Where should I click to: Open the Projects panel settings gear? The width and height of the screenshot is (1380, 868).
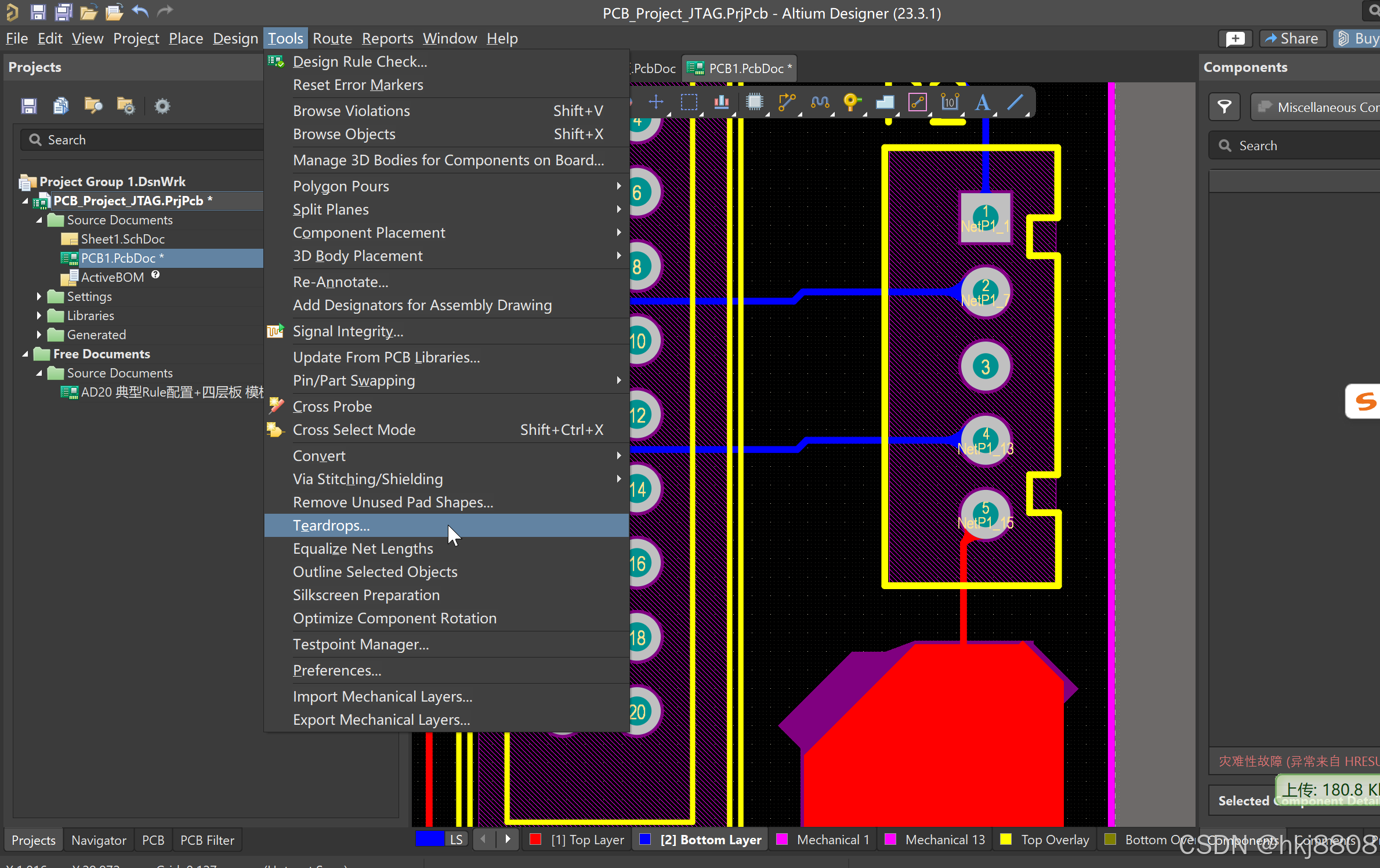(162, 106)
